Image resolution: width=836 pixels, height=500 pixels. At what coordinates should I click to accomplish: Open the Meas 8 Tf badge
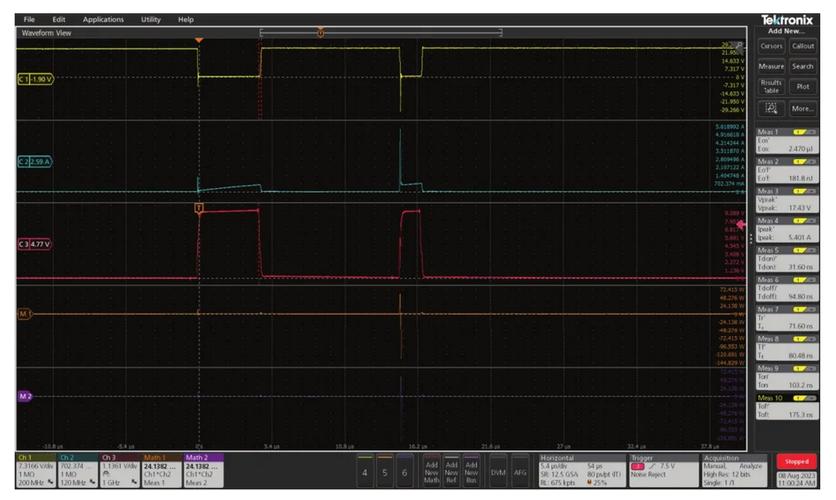pos(787,348)
